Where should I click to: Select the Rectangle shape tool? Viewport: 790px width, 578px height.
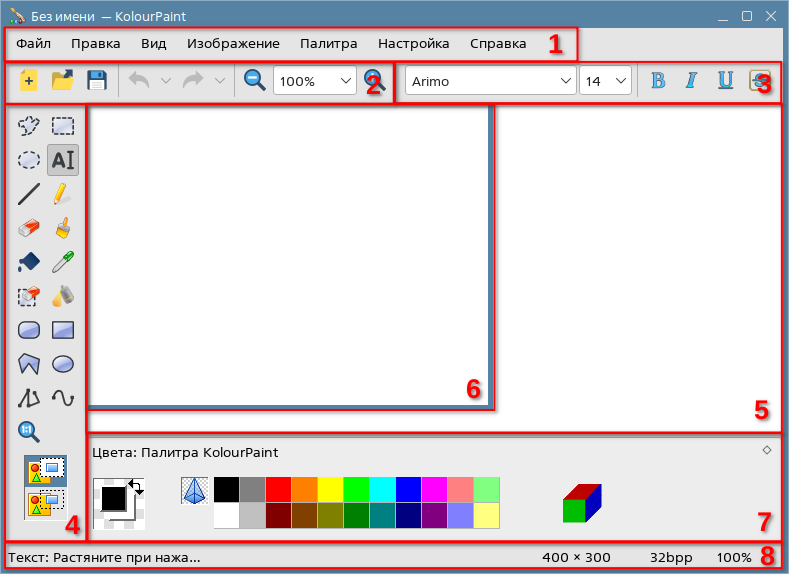coord(63,331)
